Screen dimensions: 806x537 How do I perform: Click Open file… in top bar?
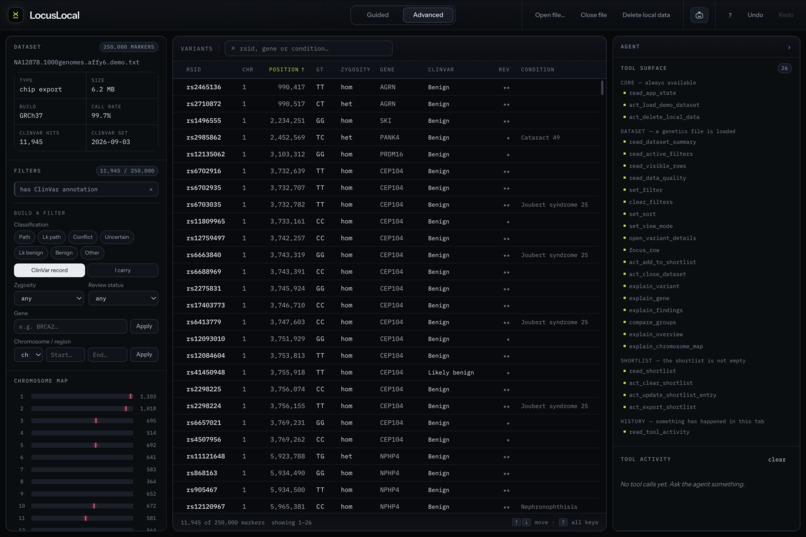point(549,15)
